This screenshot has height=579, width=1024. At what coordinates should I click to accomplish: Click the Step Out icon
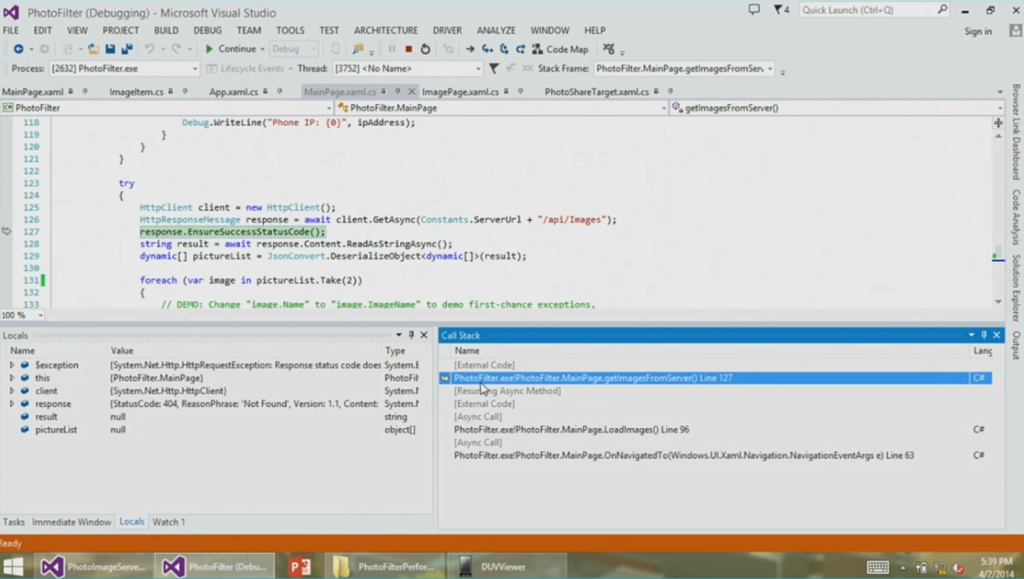[x=520, y=49]
